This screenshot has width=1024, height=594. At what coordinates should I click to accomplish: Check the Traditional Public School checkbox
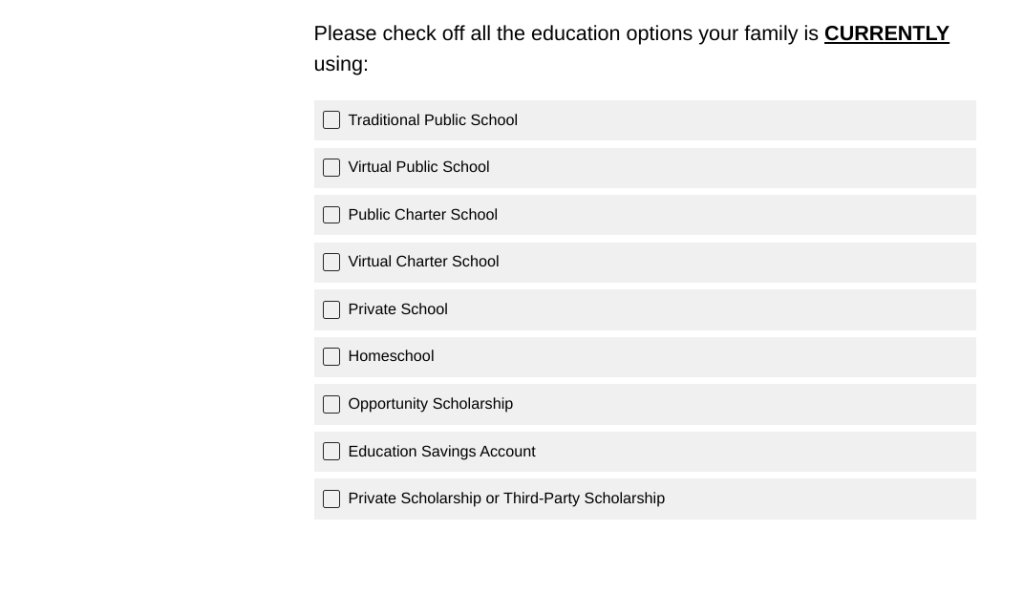331,120
